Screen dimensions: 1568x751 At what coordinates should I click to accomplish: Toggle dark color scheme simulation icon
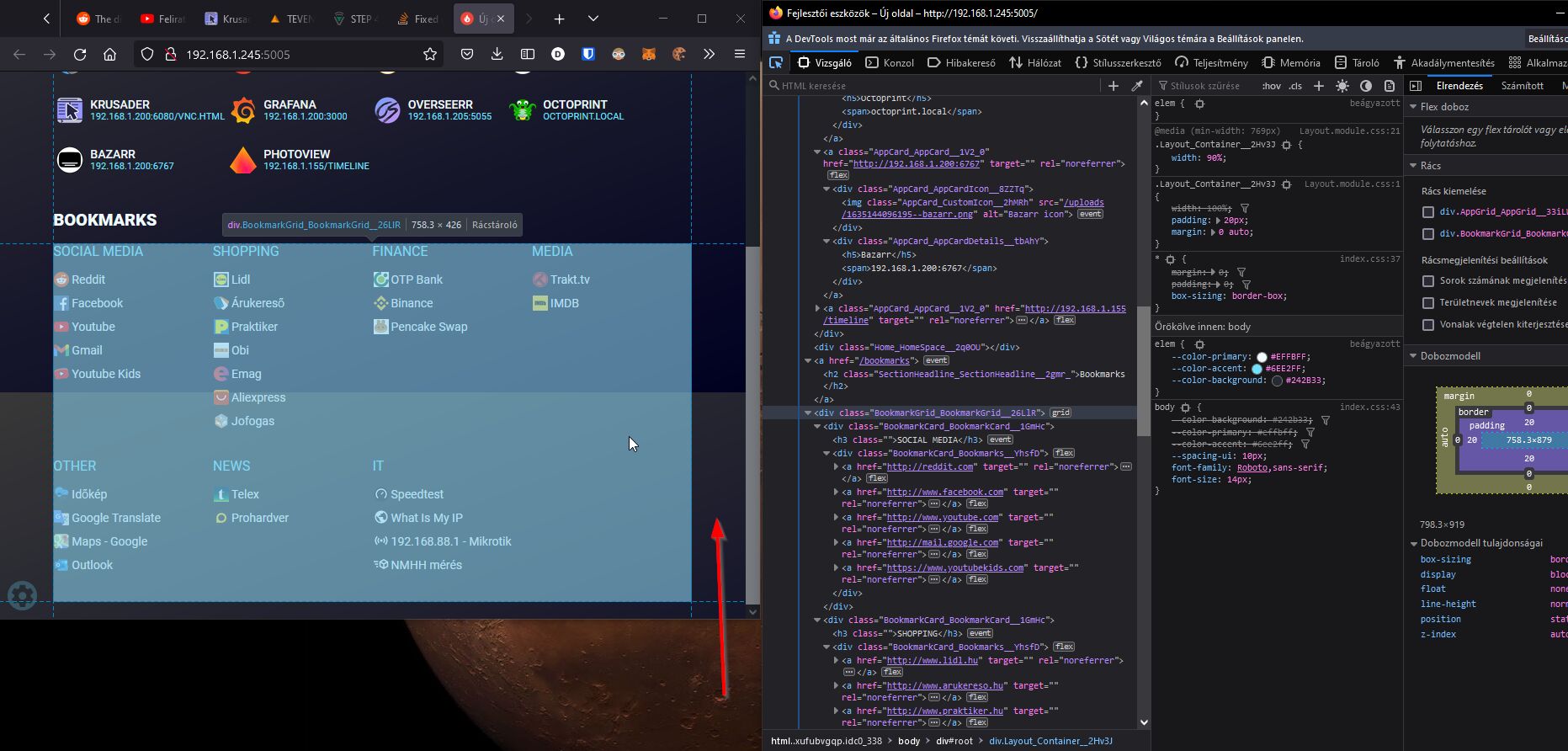[x=1365, y=86]
